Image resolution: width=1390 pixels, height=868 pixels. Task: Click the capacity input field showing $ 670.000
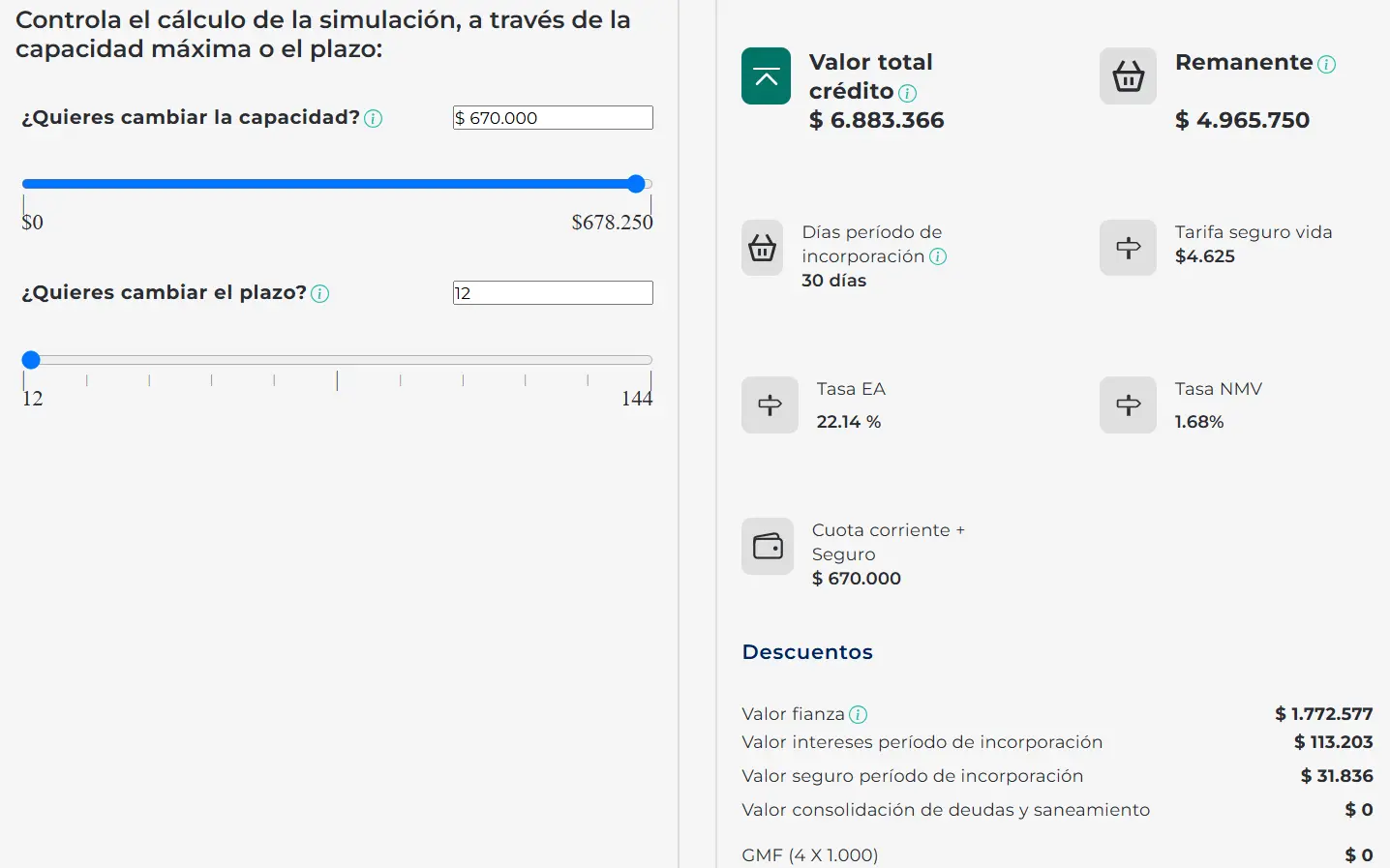pos(553,118)
